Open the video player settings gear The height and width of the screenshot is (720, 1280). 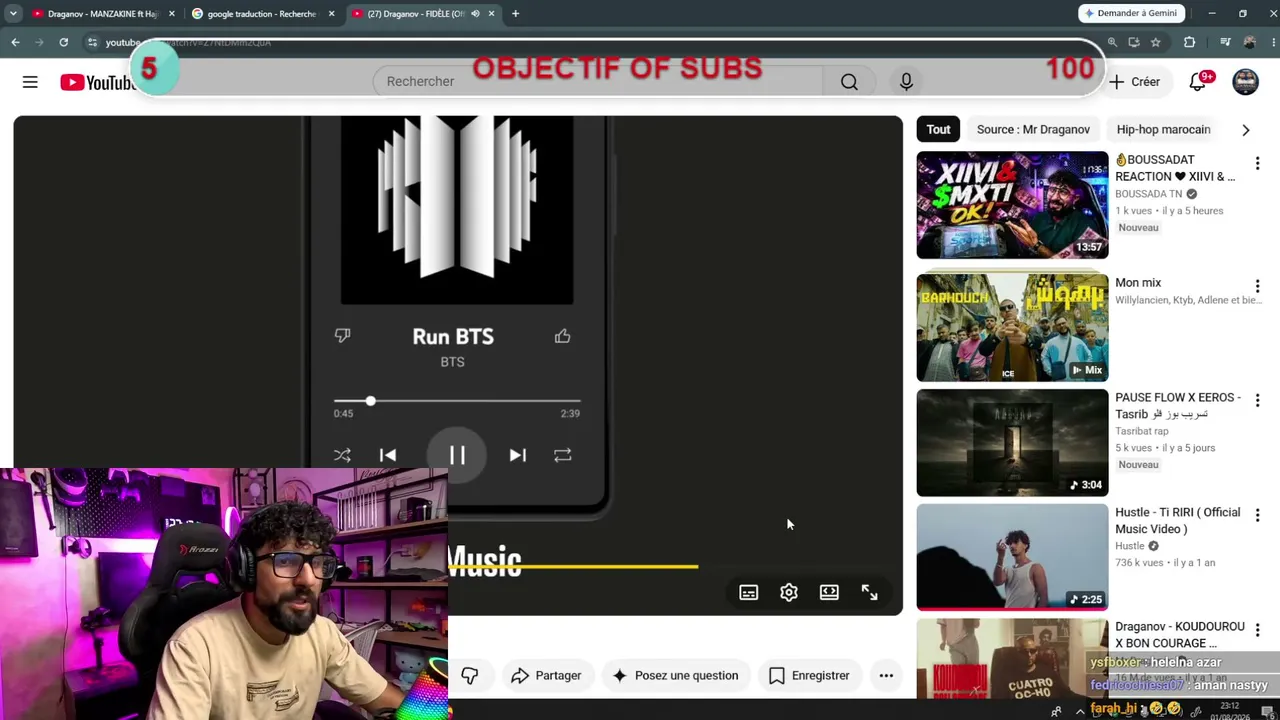[x=789, y=593]
